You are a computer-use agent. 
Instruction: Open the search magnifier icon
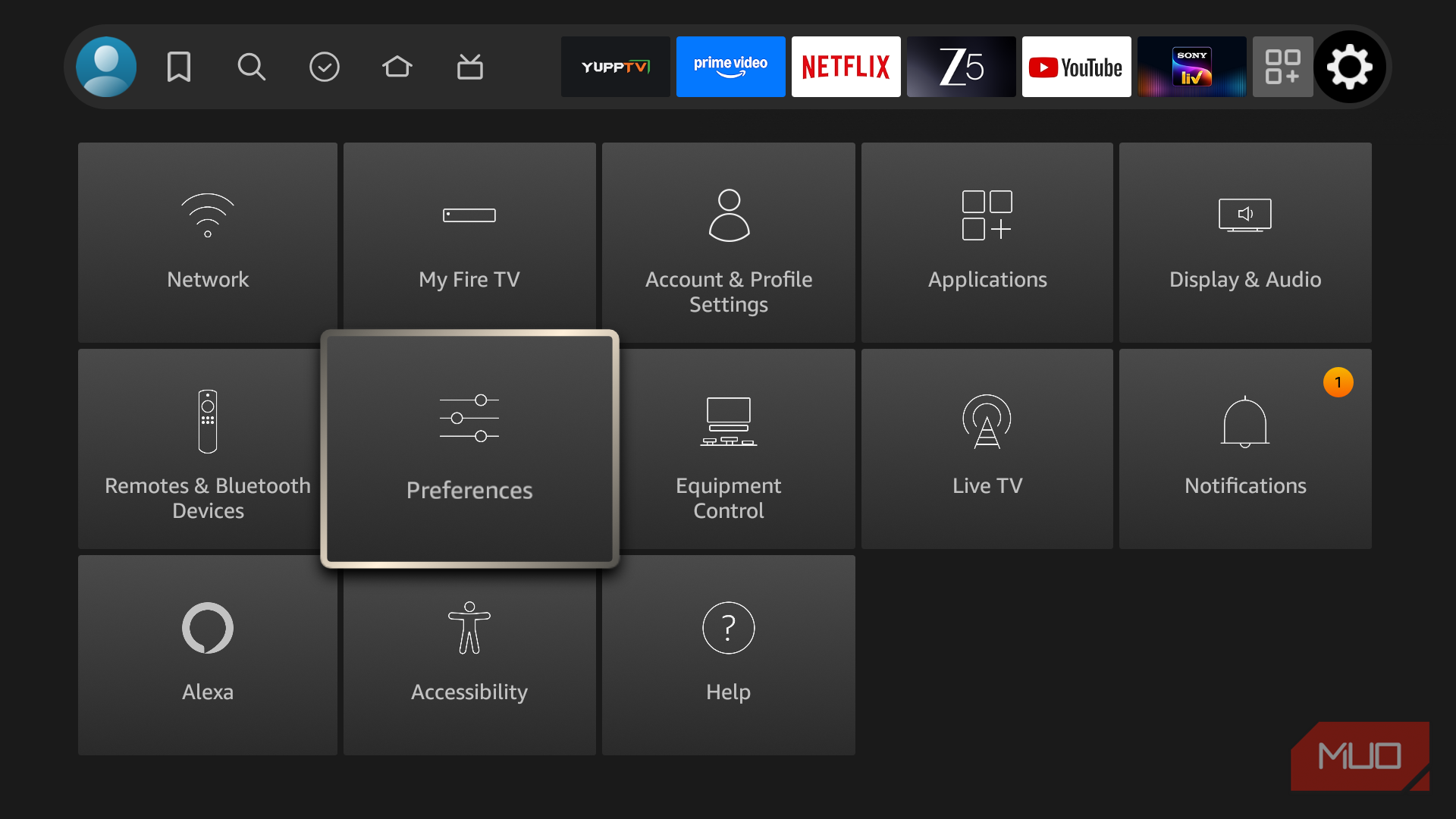pyautogui.click(x=251, y=67)
